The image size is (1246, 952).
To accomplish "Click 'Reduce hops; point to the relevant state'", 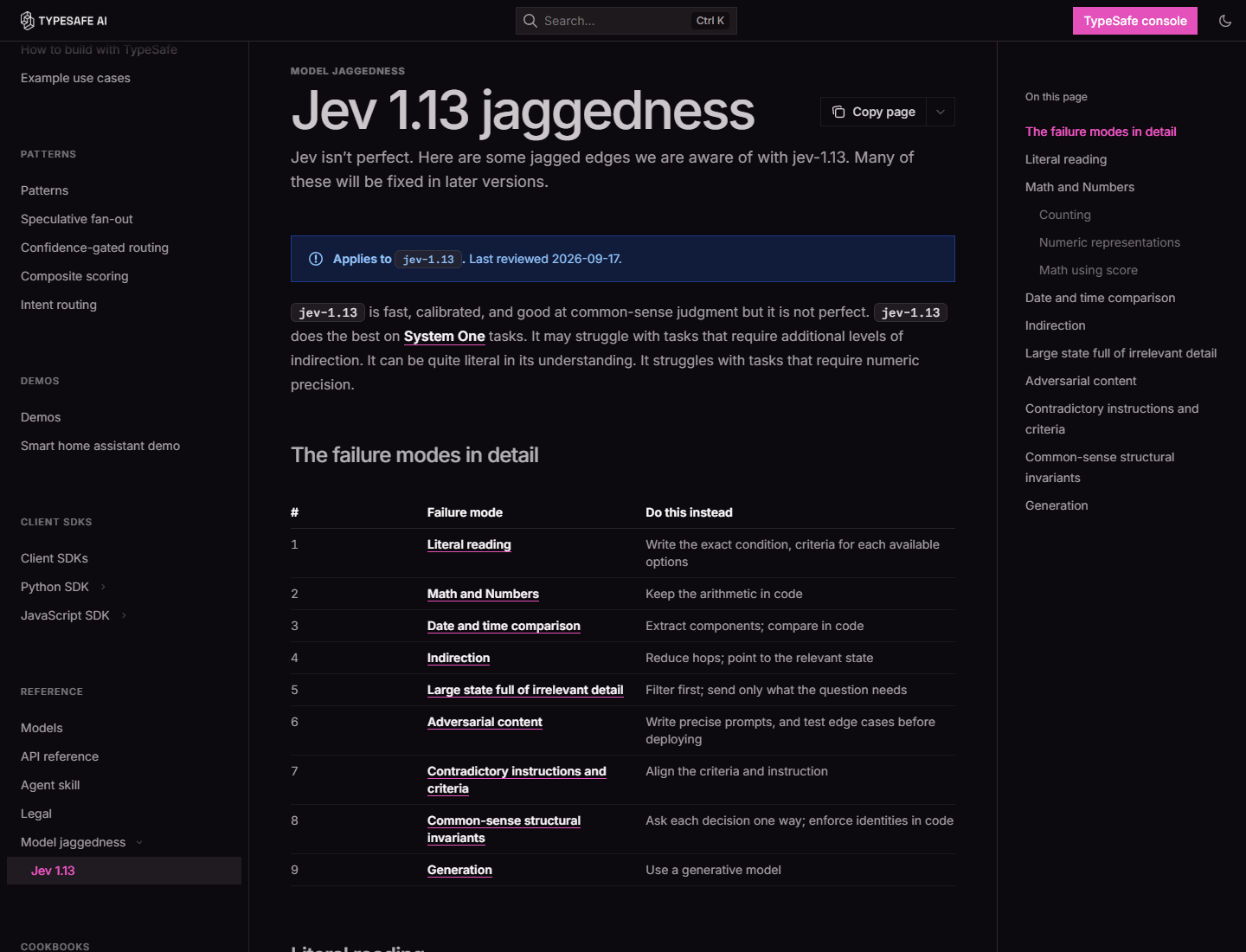I will point(759,658).
